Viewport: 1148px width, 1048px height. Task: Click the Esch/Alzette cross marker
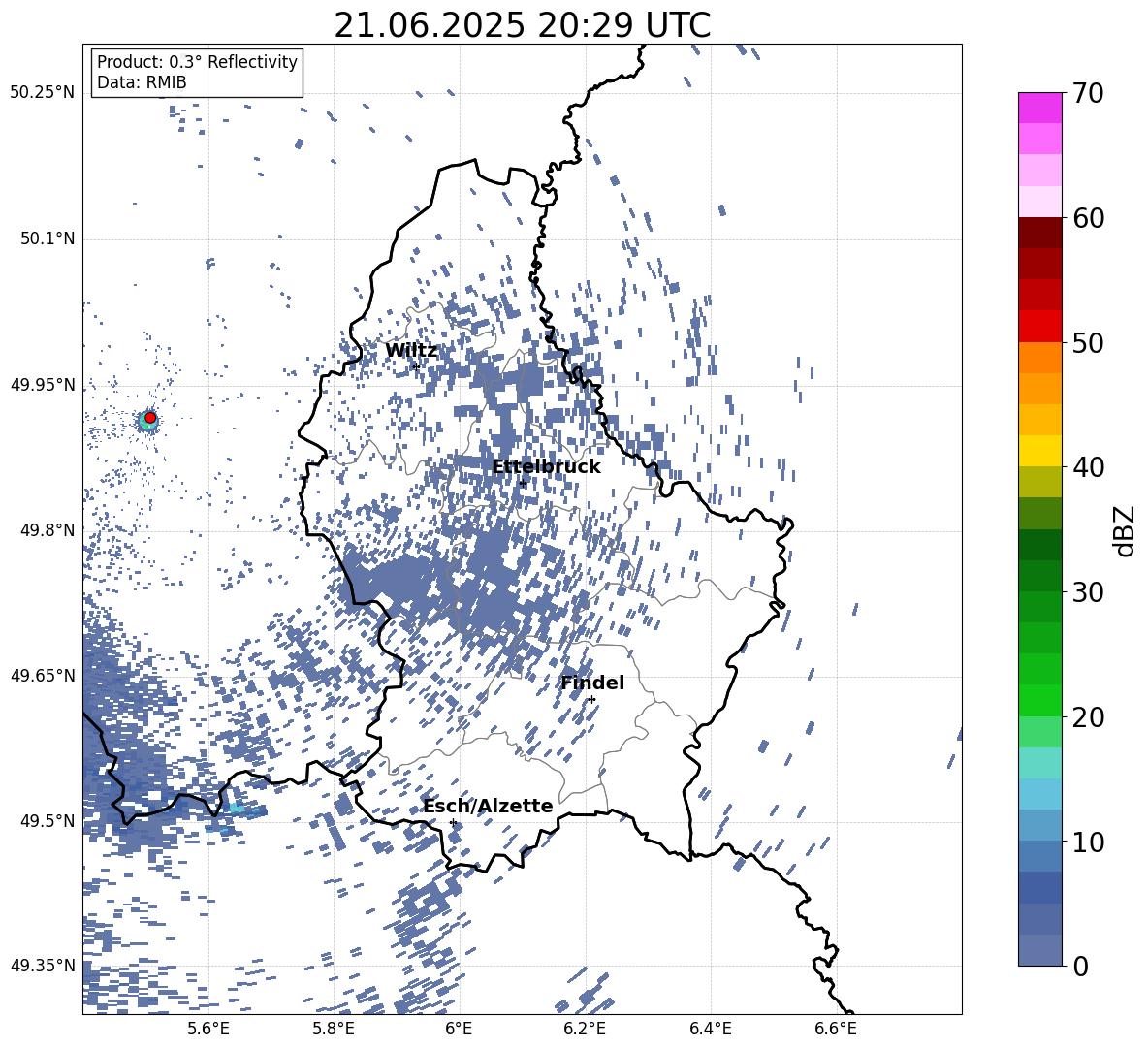point(453,822)
